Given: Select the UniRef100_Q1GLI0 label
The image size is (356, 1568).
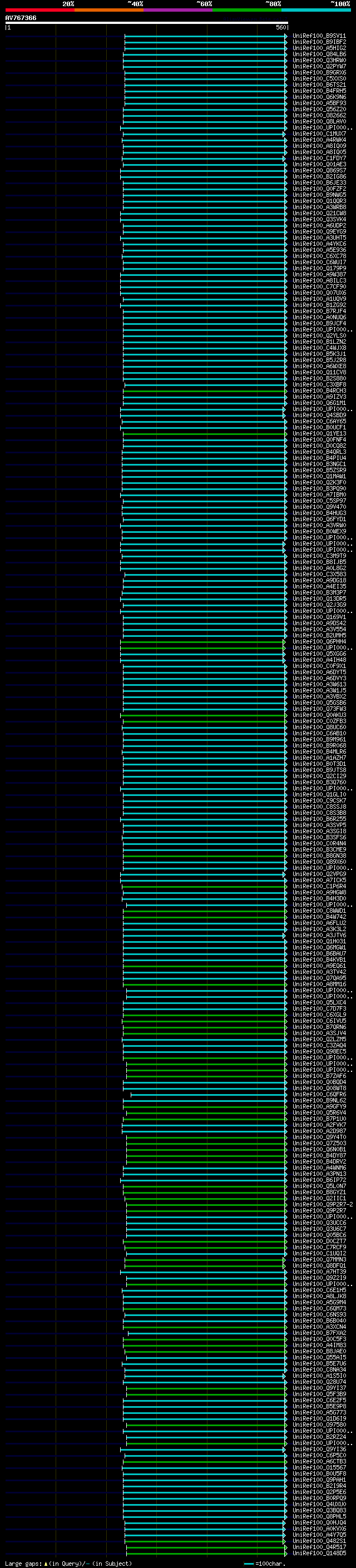Looking at the screenshot, I should click(x=319, y=794).
